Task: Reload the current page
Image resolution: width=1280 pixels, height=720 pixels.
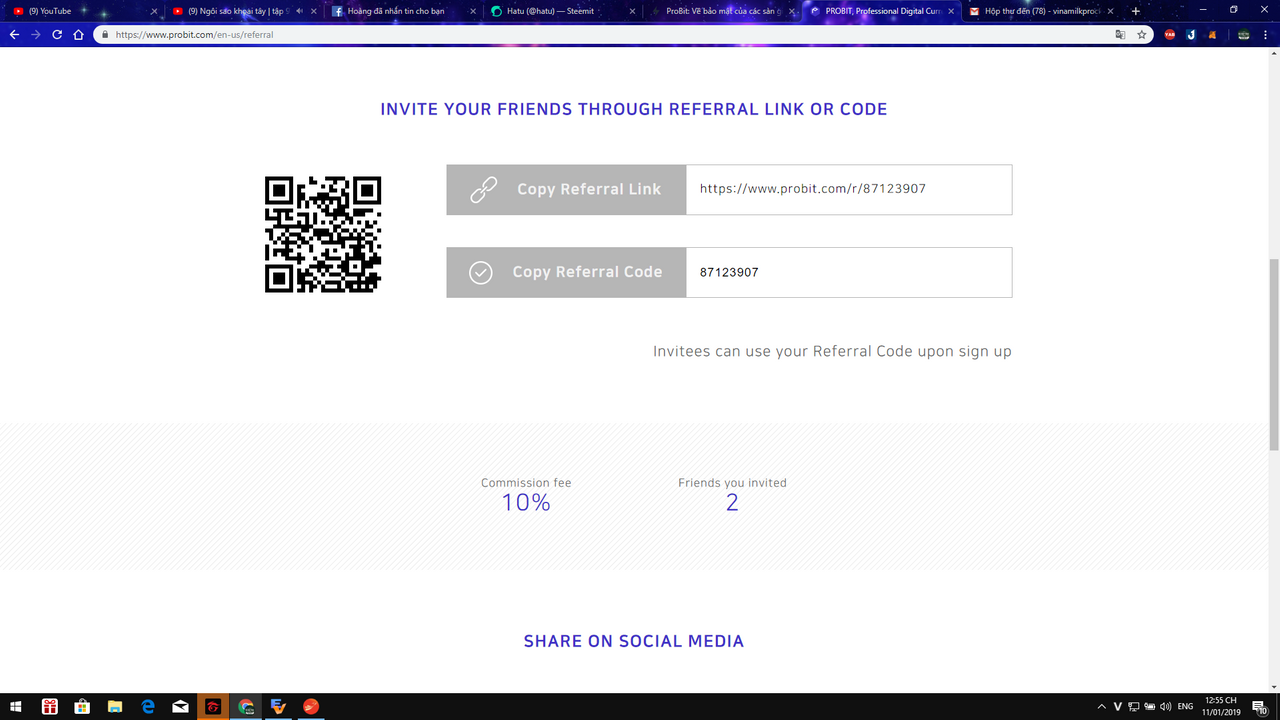Action: pyautogui.click(x=57, y=34)
